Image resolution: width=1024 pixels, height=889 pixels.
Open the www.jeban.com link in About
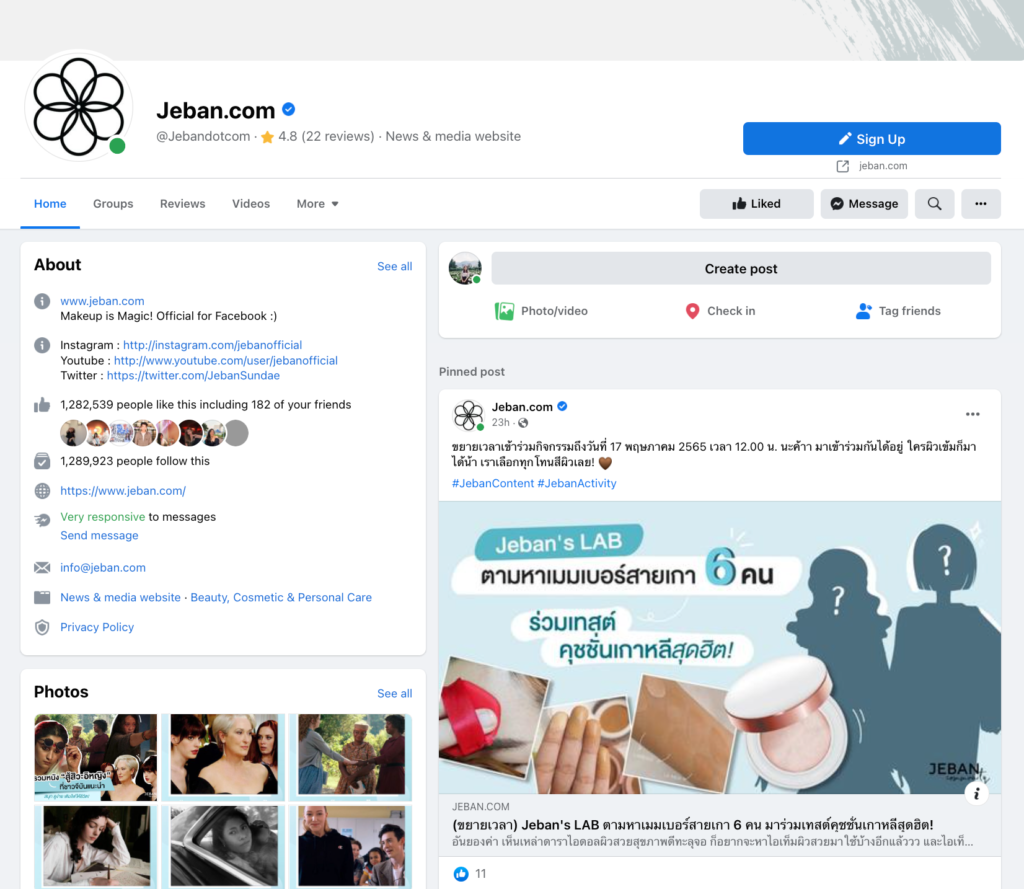pos(103,301)
